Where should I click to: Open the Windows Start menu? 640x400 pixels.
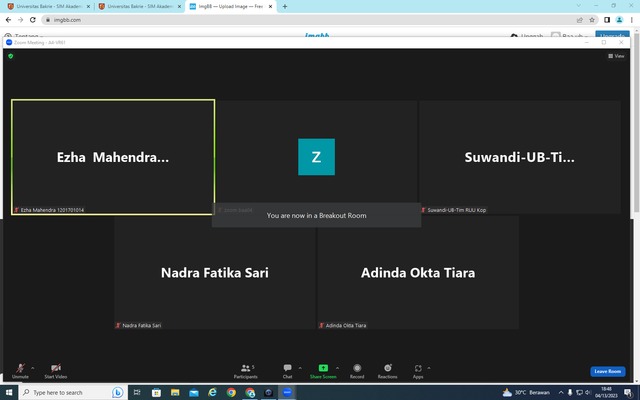point(9,392)
